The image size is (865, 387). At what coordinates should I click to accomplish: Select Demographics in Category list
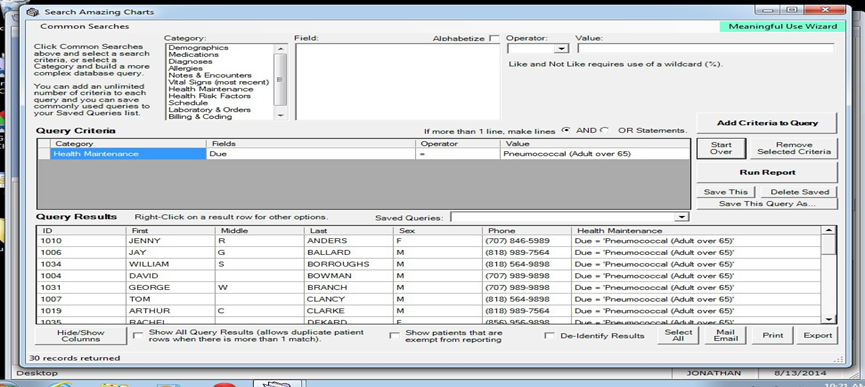pos(198,48)
